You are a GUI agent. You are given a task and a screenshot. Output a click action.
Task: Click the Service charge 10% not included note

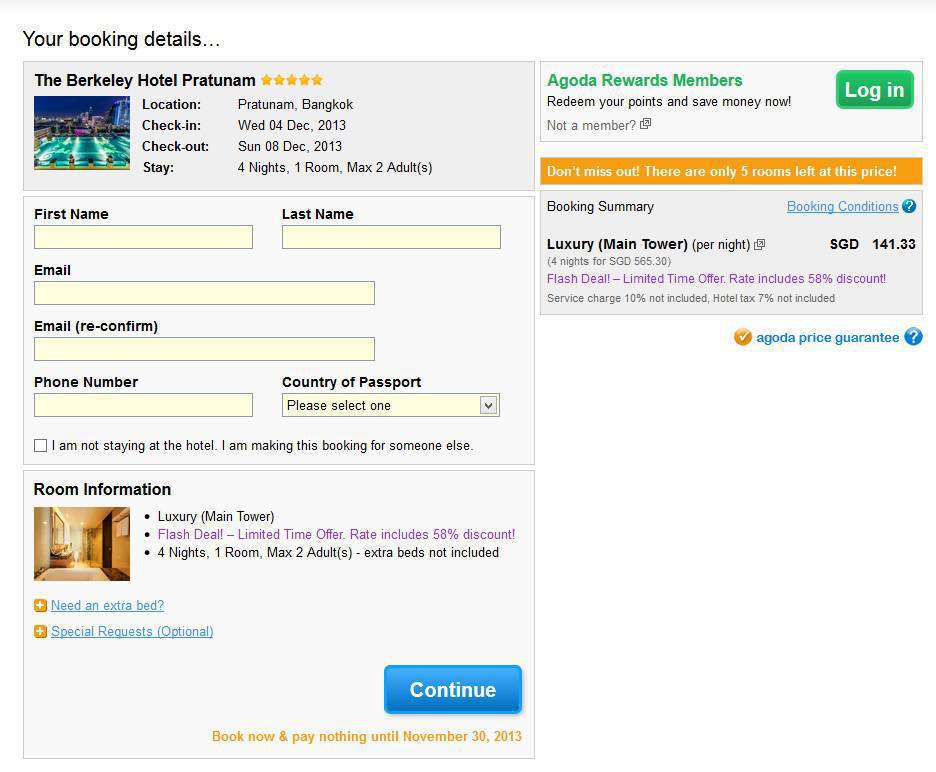point(691,298)
